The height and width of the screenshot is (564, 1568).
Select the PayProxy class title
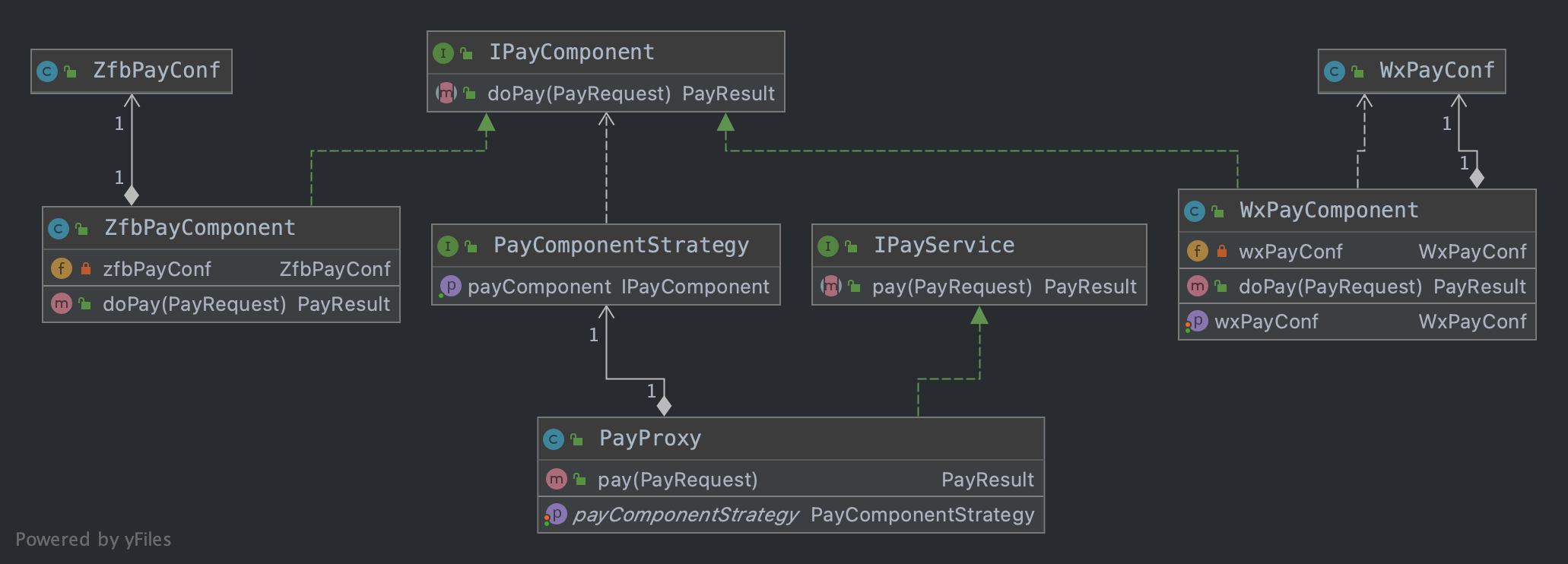coord(650,439)
